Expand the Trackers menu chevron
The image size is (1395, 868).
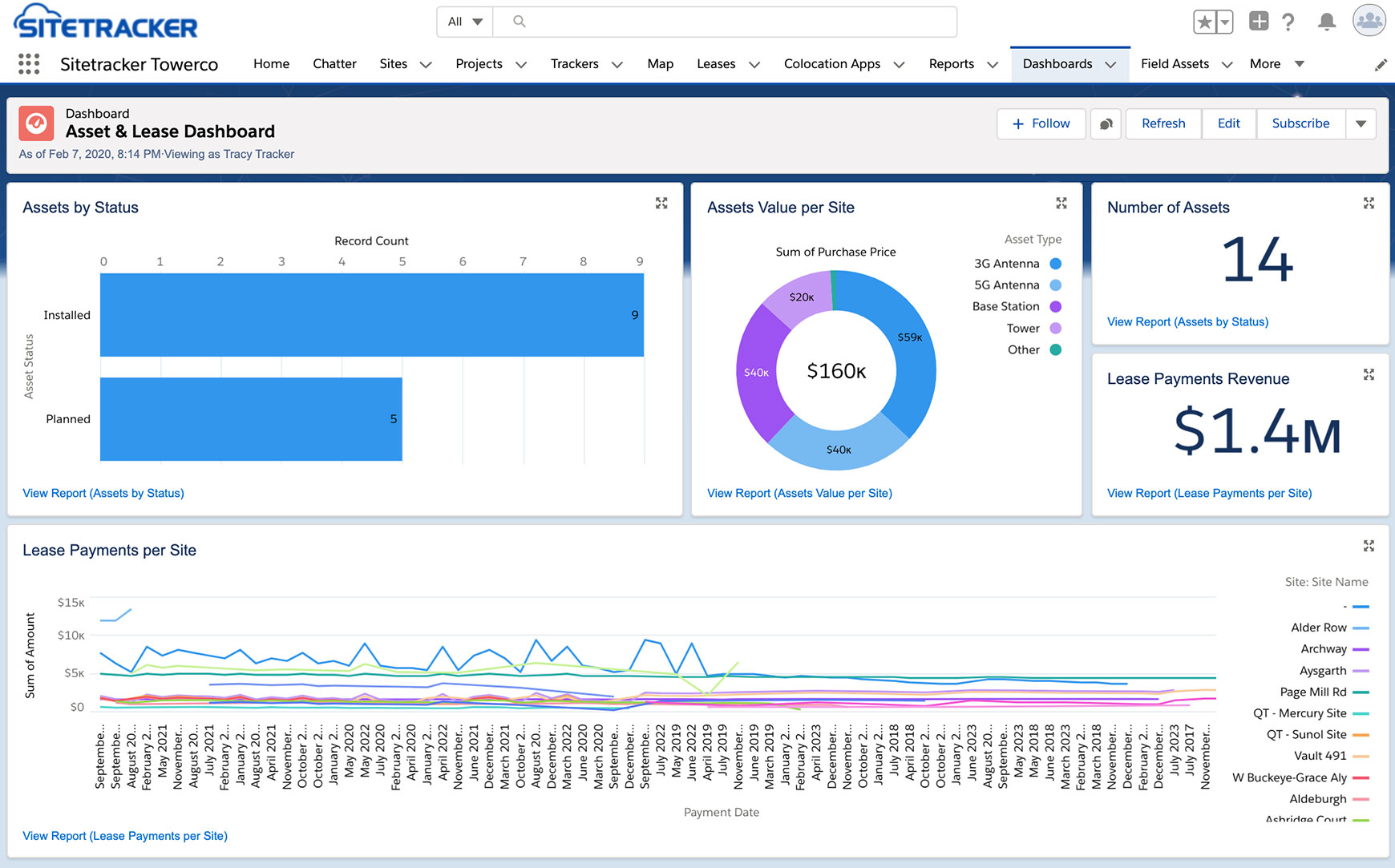pyautogui.click(x=617, y=65)
